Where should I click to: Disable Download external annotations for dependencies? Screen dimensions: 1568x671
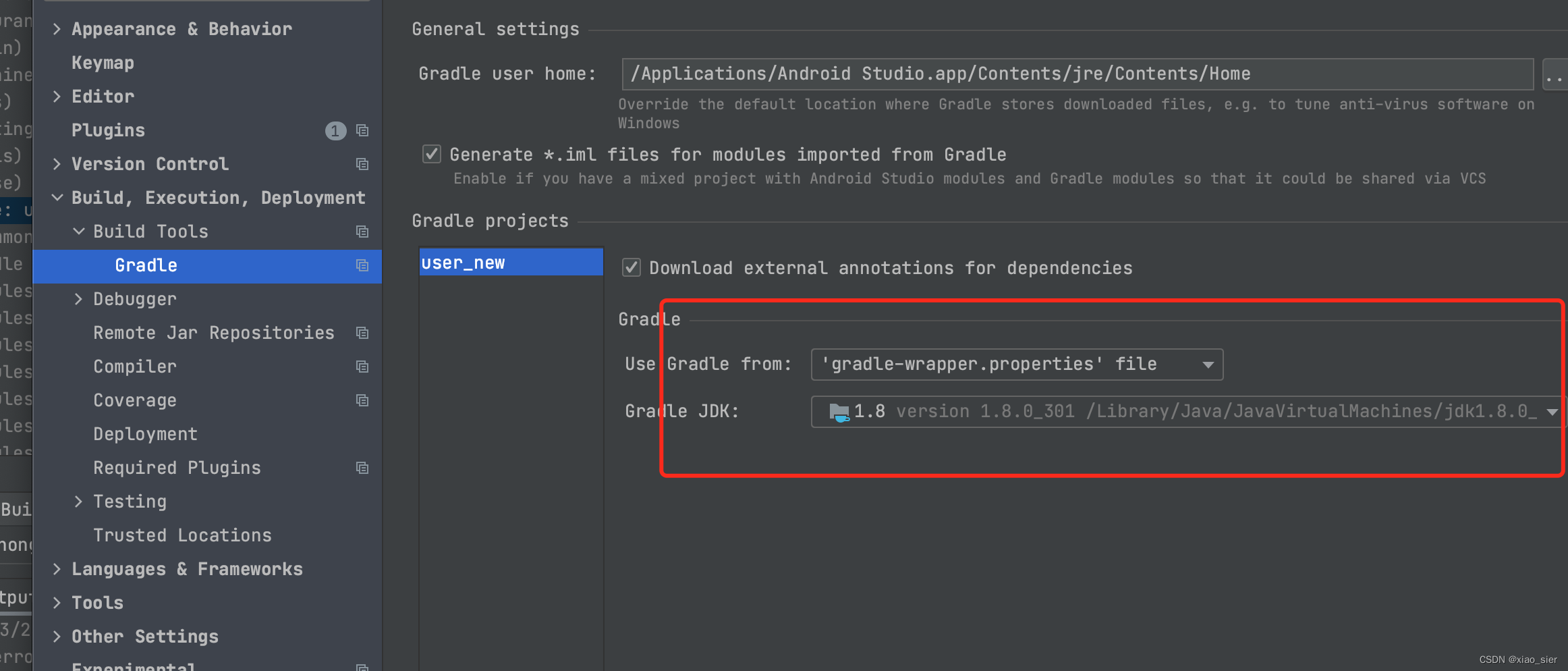pyautogui.click(x=631, y=267)
